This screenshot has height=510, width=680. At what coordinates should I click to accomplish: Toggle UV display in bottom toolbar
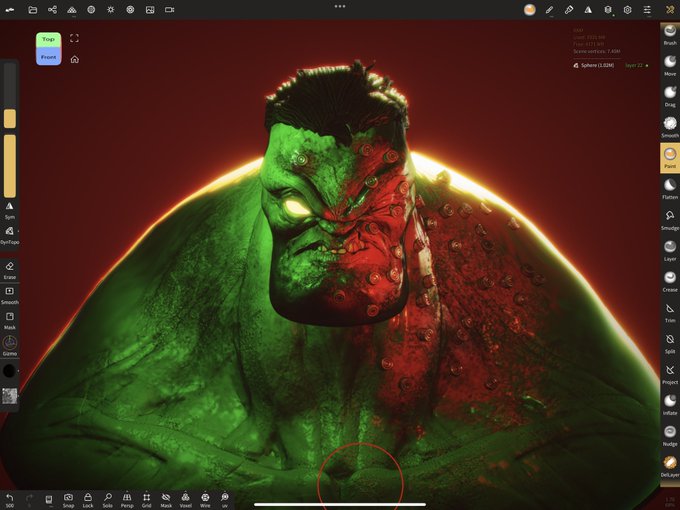pyautogui.click(x=225, y=500)
